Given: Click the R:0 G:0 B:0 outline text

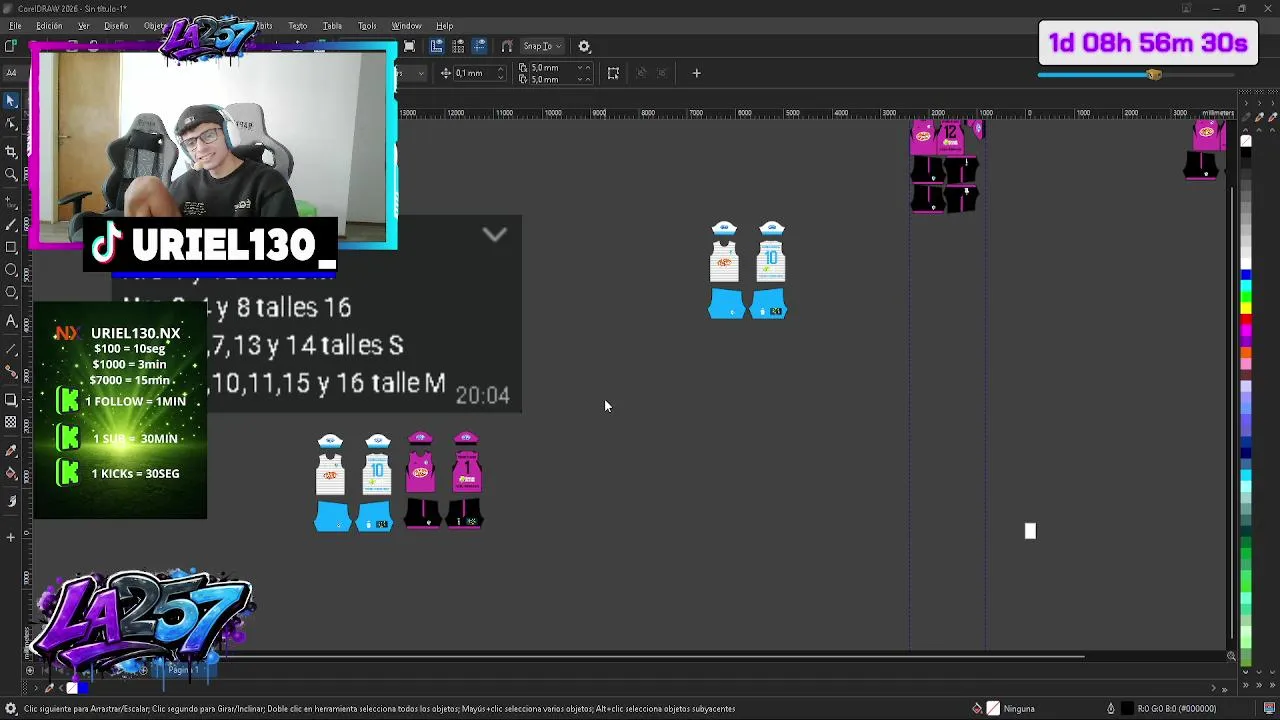Looking at the screenshot, I should (x=1177, y=709).
